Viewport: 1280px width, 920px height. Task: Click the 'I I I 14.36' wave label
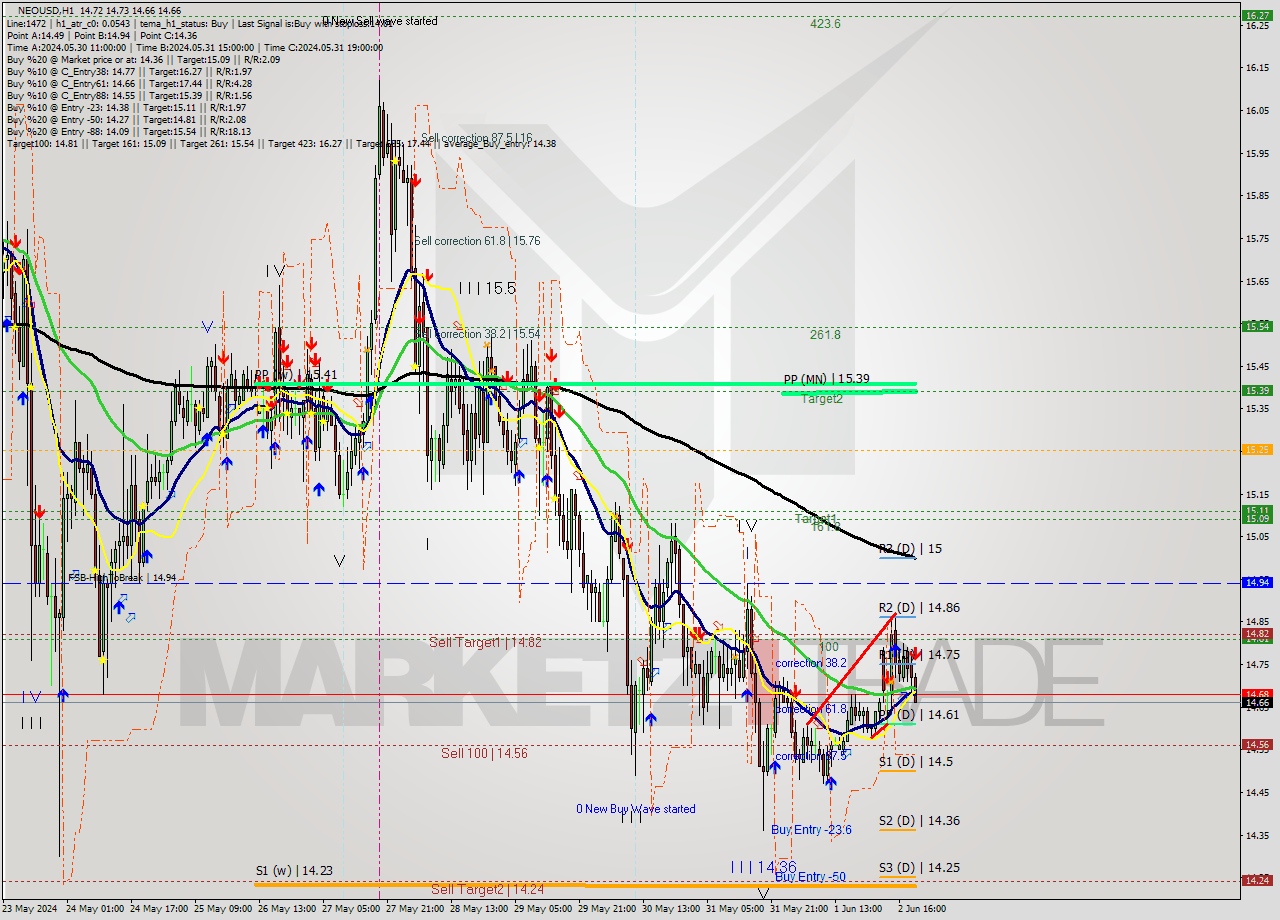pos(763,867)
